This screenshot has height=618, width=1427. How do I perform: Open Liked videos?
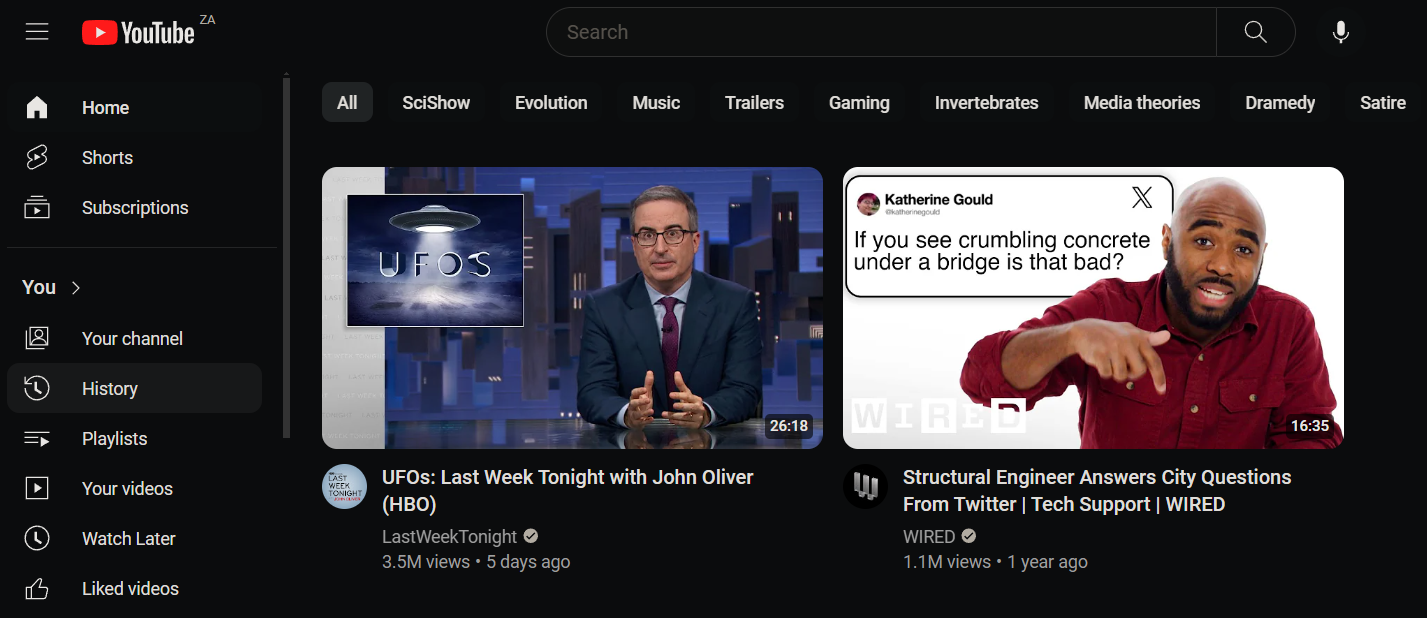[129, 588]
